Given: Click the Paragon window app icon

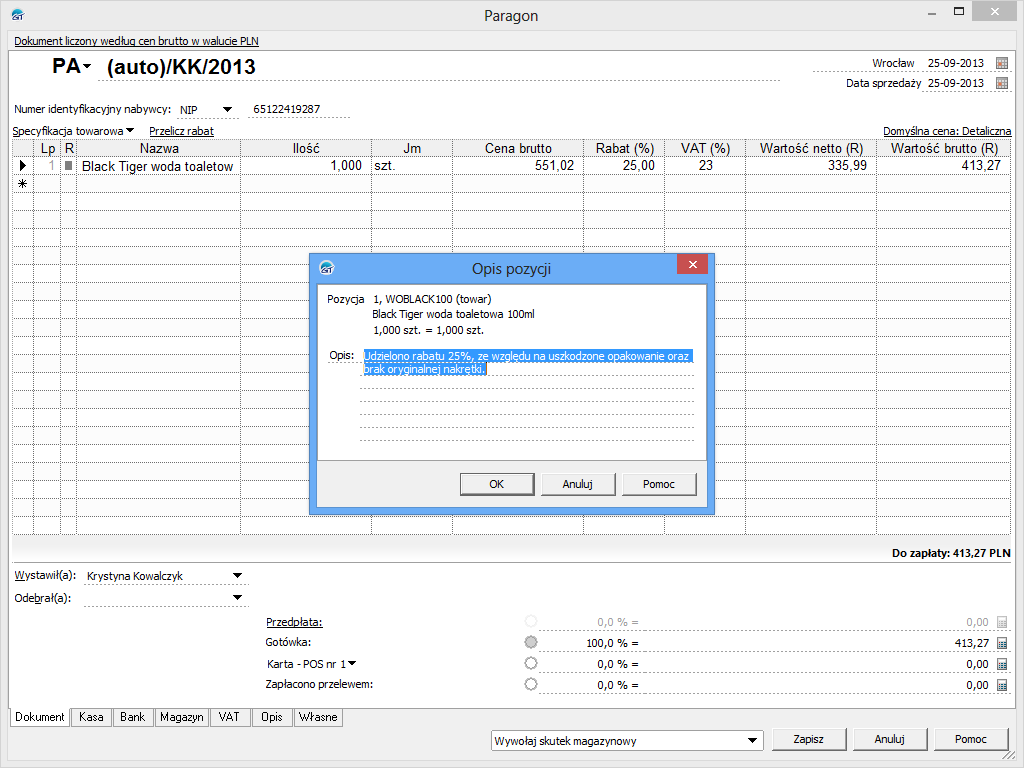Looking at the screenshot, I should pos(17,15).
